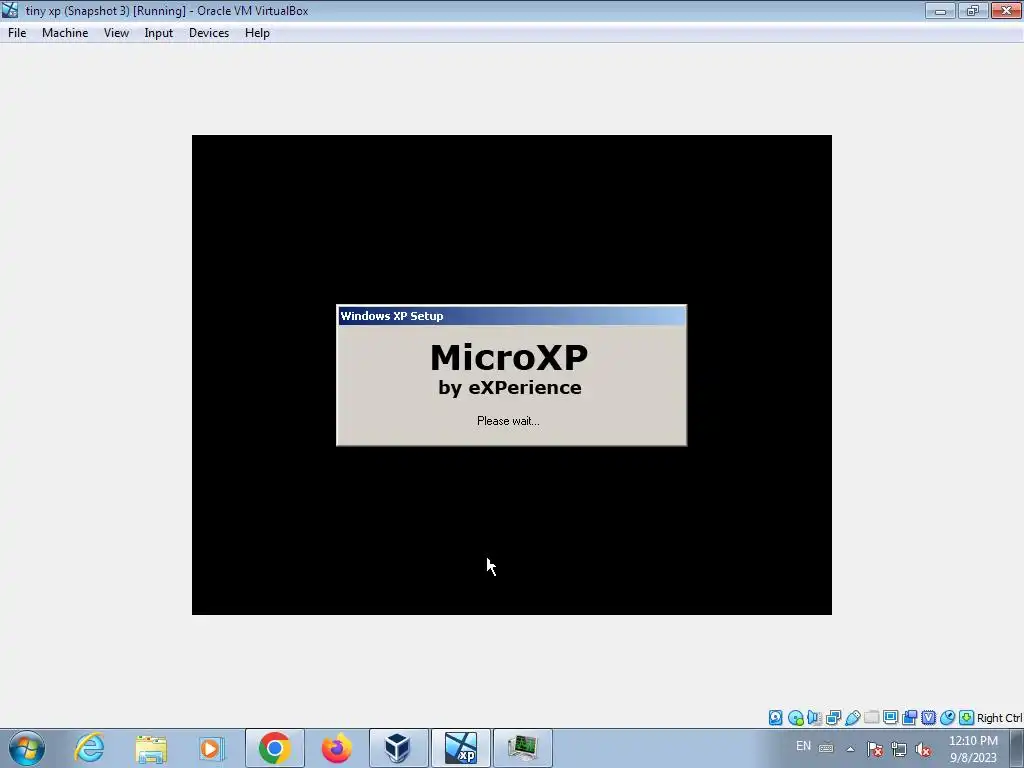Viewport: 1024px width, 768px height.
Task: Click the USB devices status icon
Action: click(852, 718)
